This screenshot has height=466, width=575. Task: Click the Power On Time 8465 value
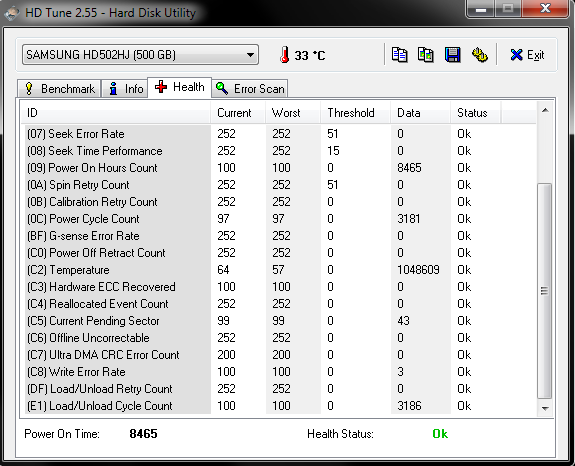pyautogui.click(x=143, y=434)
